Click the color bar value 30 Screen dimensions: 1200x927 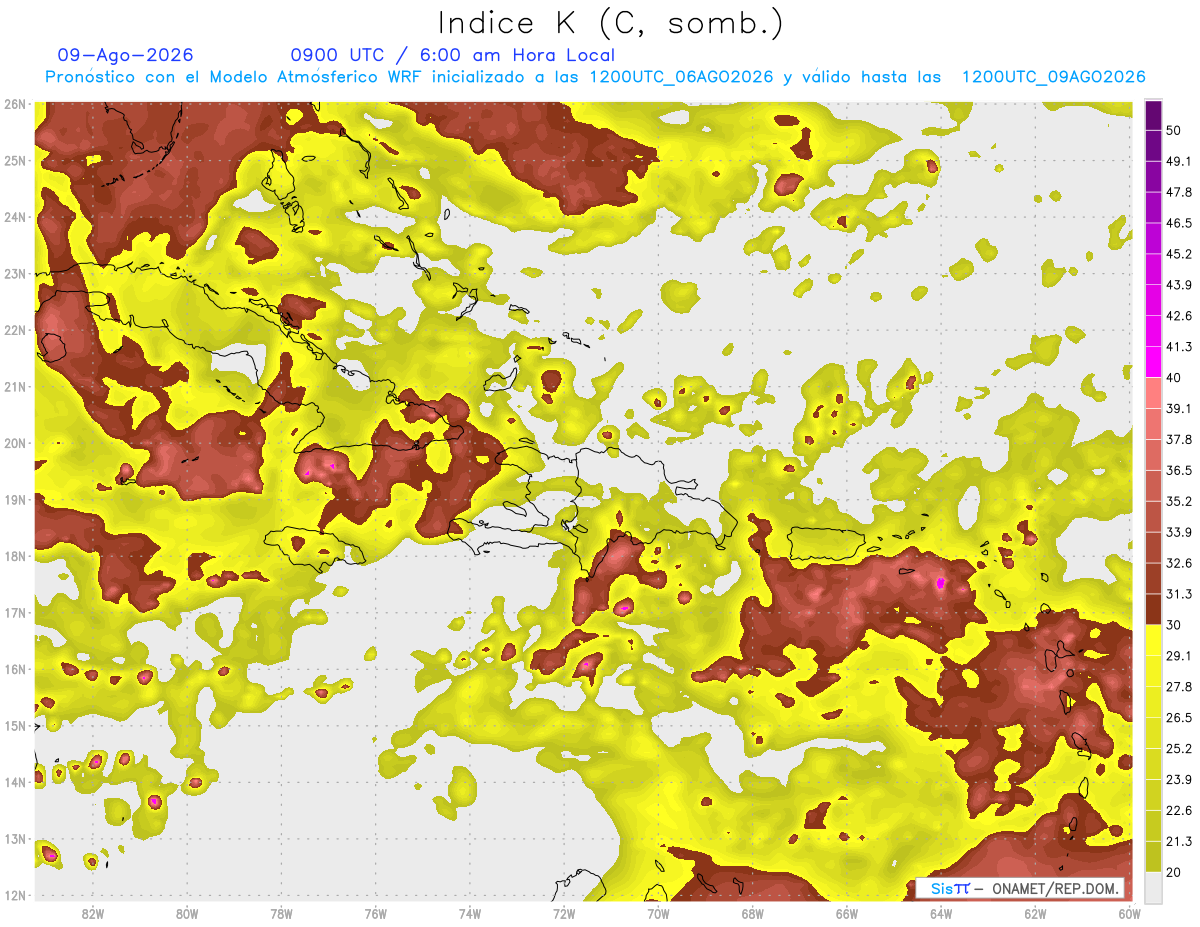click(x=1175, y=625)
